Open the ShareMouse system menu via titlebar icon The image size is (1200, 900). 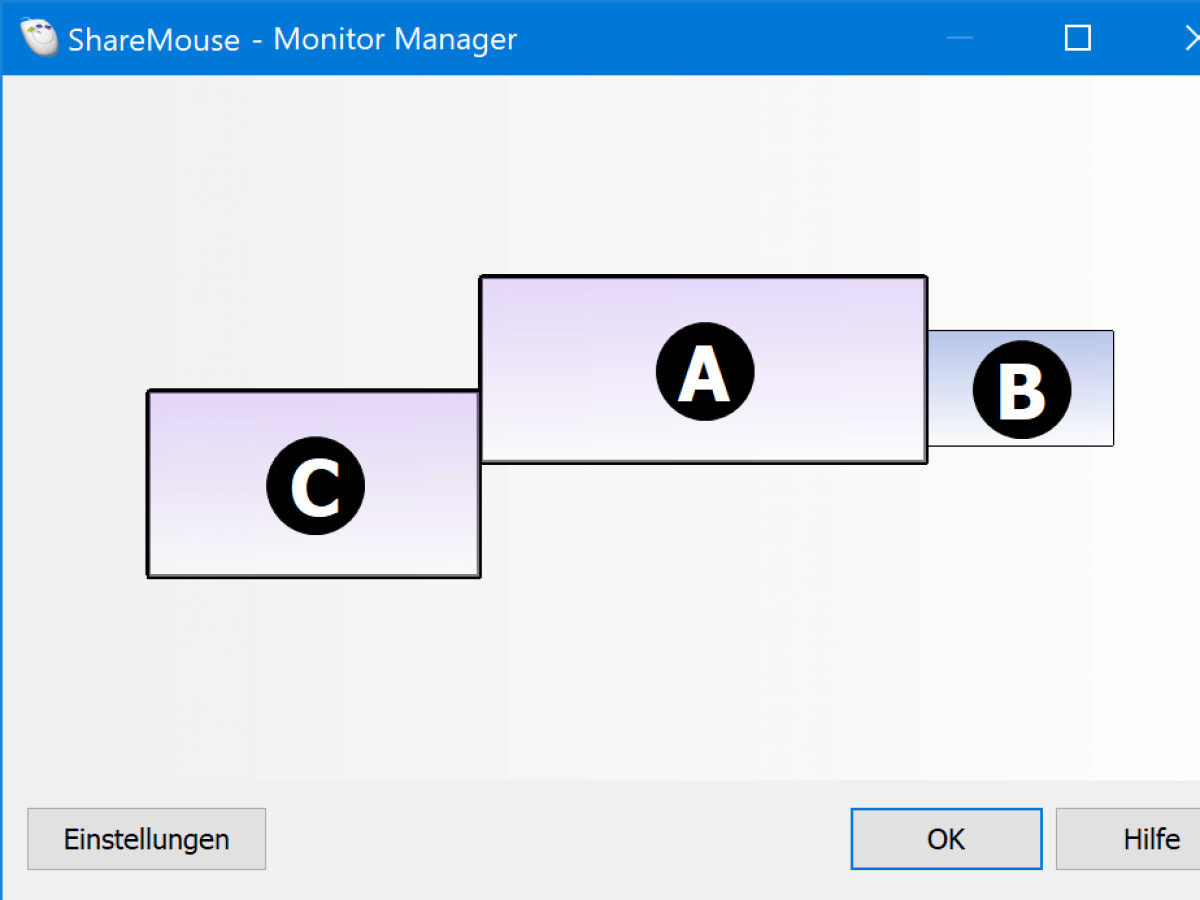click(40, 38)
